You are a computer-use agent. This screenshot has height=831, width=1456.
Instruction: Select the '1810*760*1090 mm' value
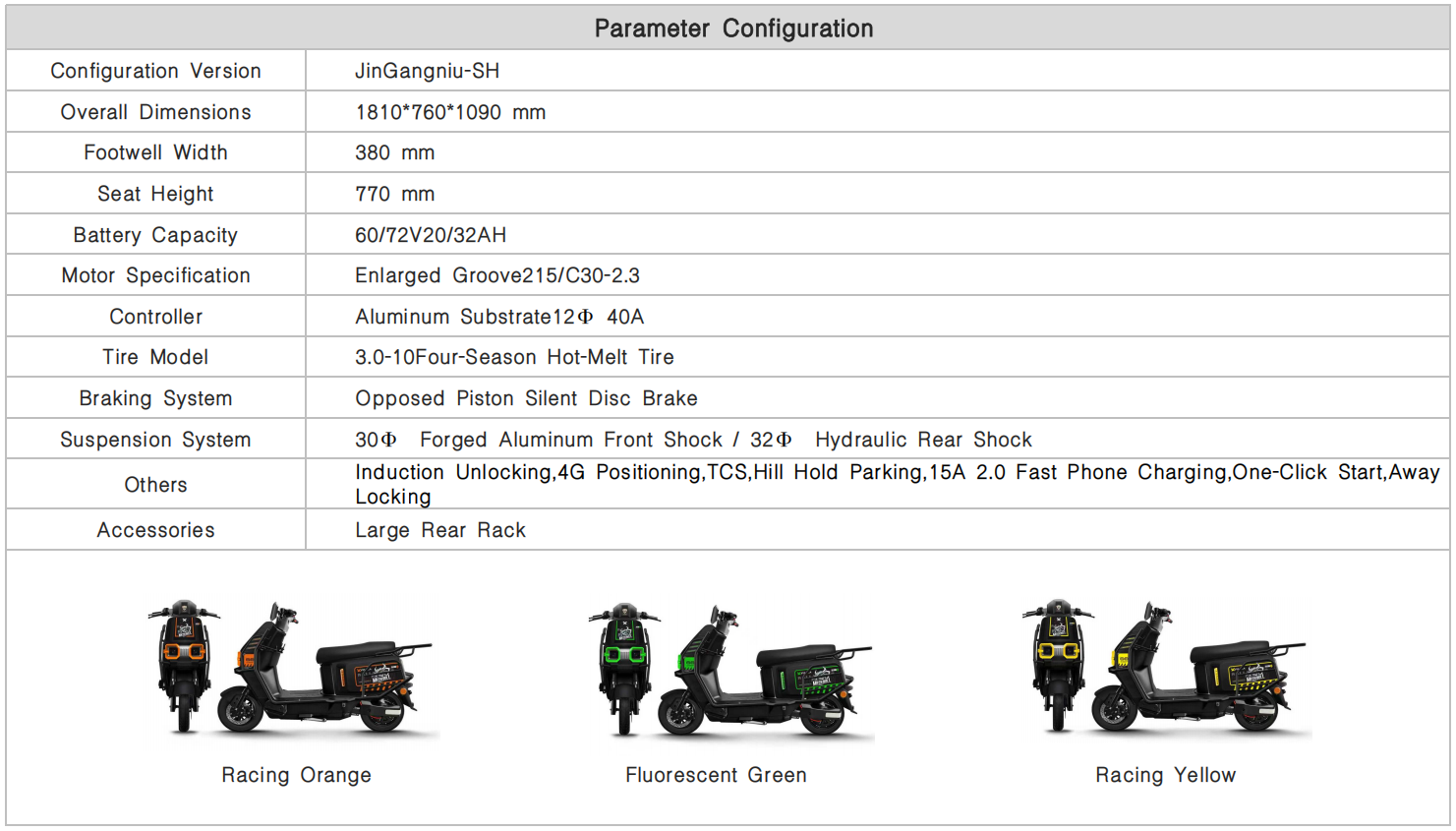(450, 112)
